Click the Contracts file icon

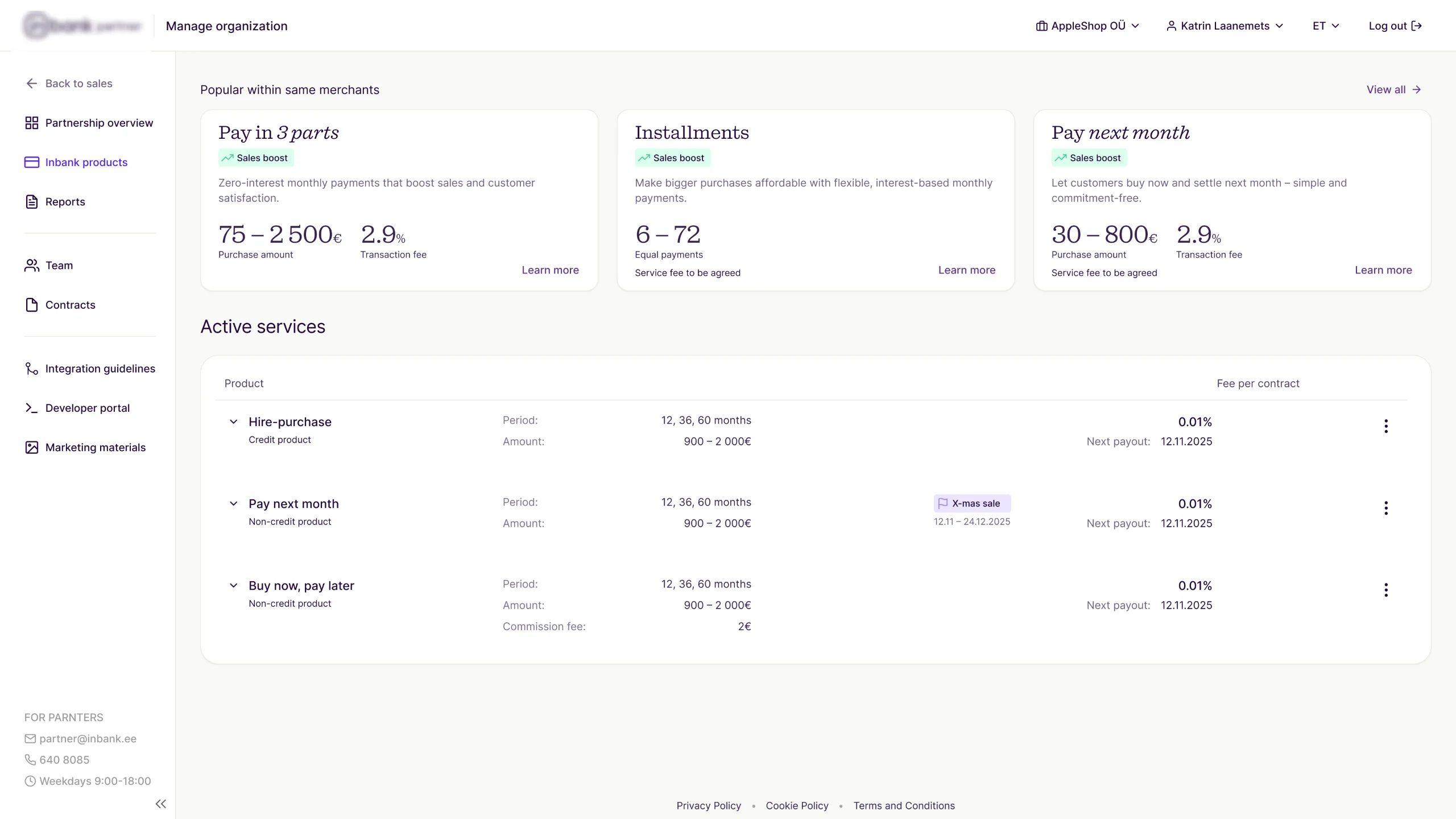pyautogui.click(x=31, y=305)
